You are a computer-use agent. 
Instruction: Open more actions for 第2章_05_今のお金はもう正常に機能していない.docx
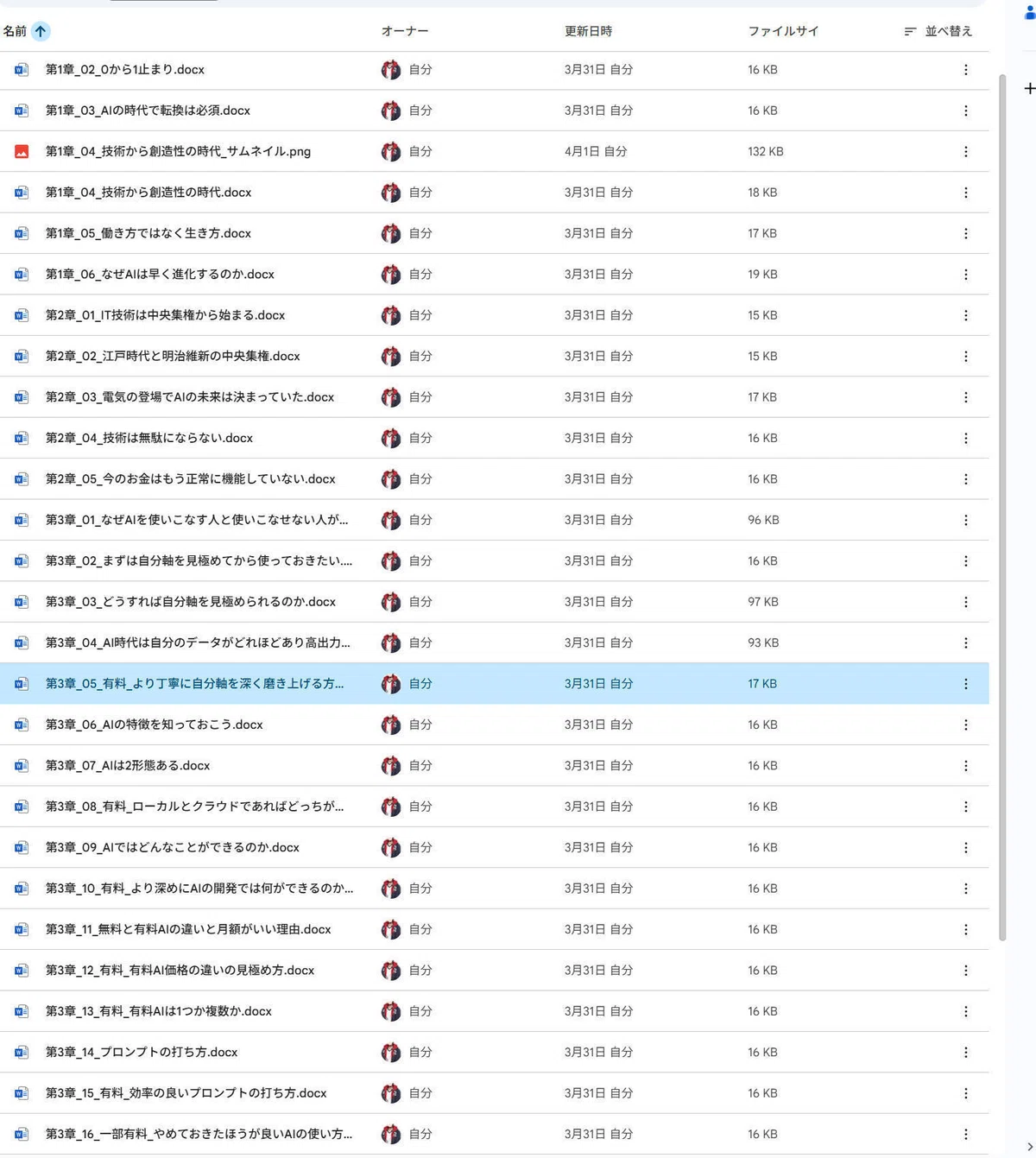click(x=965, y=479)
